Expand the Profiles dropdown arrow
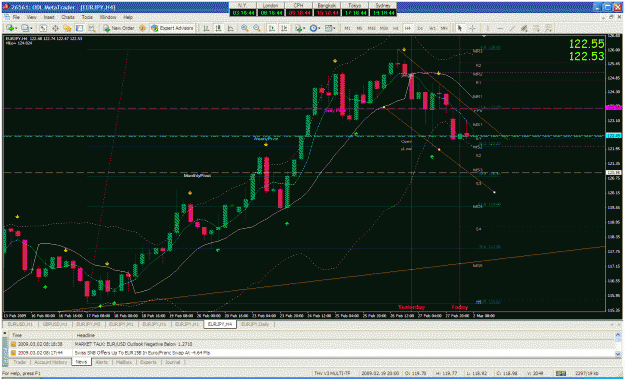Viewport: 625px width, 379px height. pos(31,28)
